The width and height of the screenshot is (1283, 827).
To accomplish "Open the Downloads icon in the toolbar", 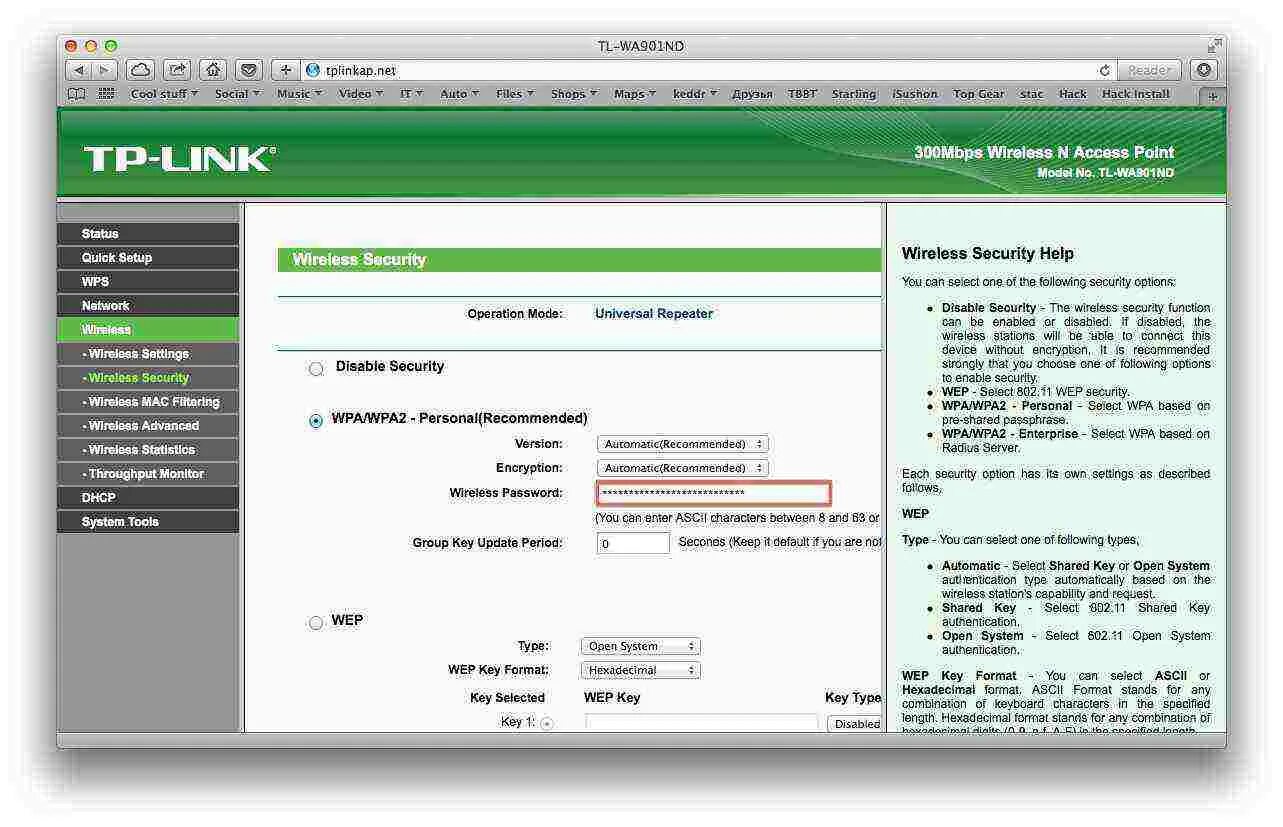I will tap(1204, 70).
